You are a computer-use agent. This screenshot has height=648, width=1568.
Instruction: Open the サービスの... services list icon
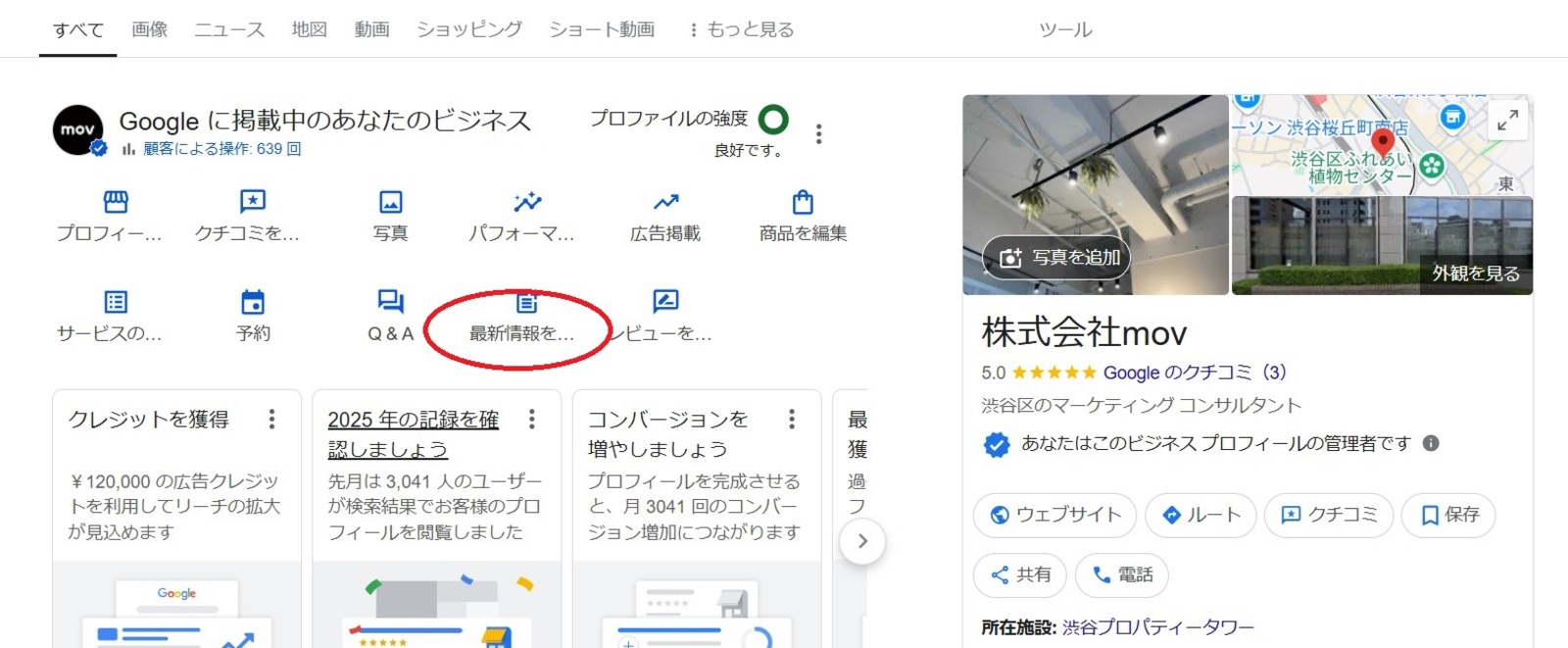point(116,301)
